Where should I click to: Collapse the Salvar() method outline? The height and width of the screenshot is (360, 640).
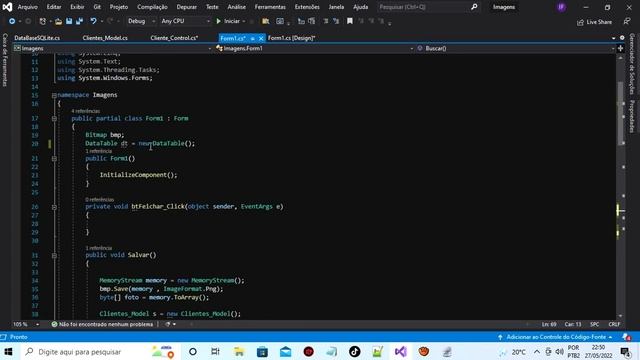(54, 256)
